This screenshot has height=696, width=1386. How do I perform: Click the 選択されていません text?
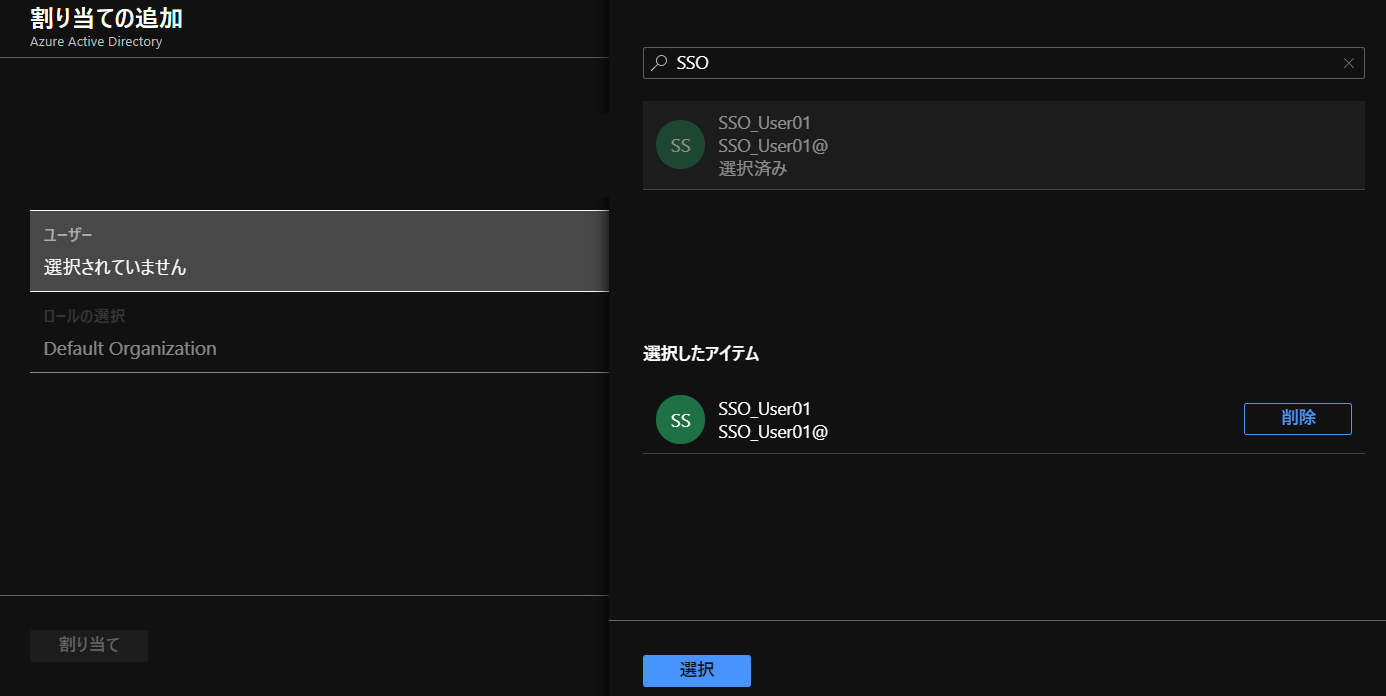pos(115,267)
